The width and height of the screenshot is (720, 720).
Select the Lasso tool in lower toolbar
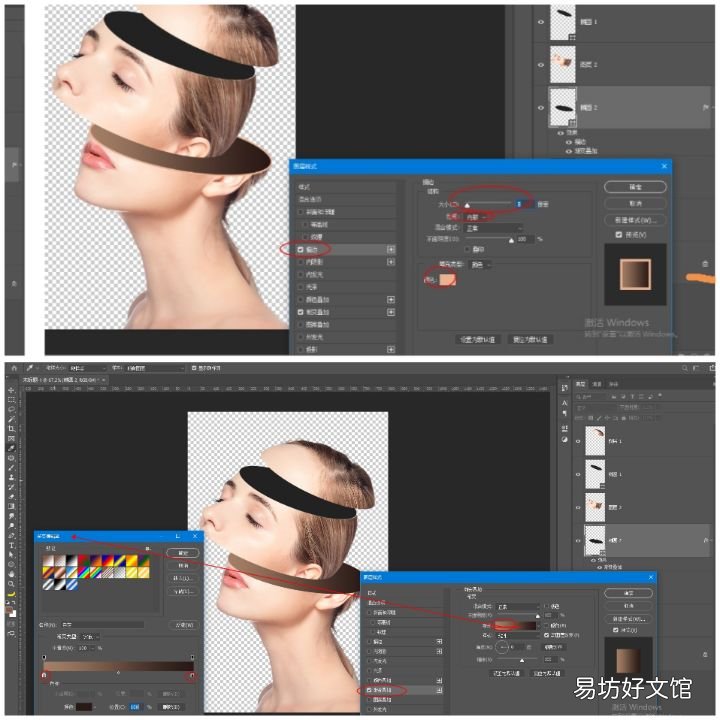(x=11, y=409)
